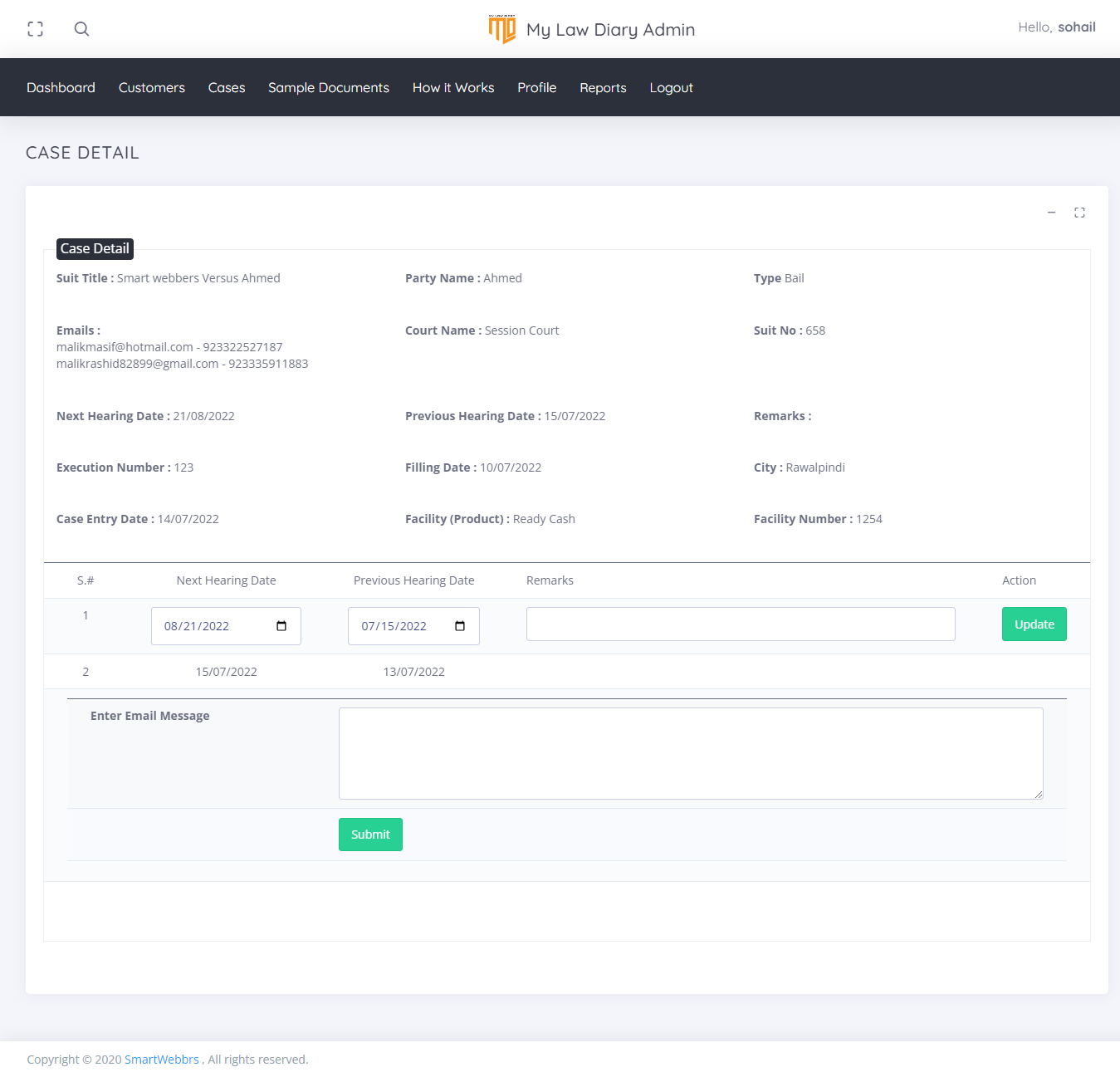1120x1077 pixels.
Task: View the Reports section
Action: coord(603,87)
